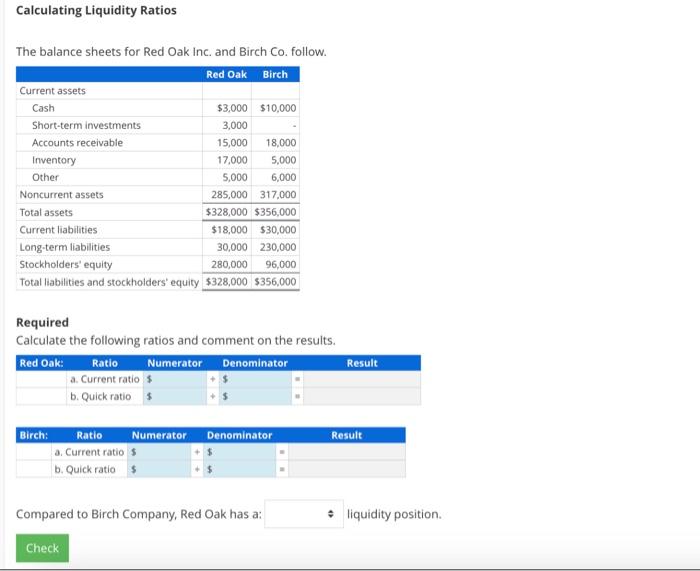Click the Required heading
Image resolution: width=700 pixels, height=571 pixels.
(x=42, y=322)
